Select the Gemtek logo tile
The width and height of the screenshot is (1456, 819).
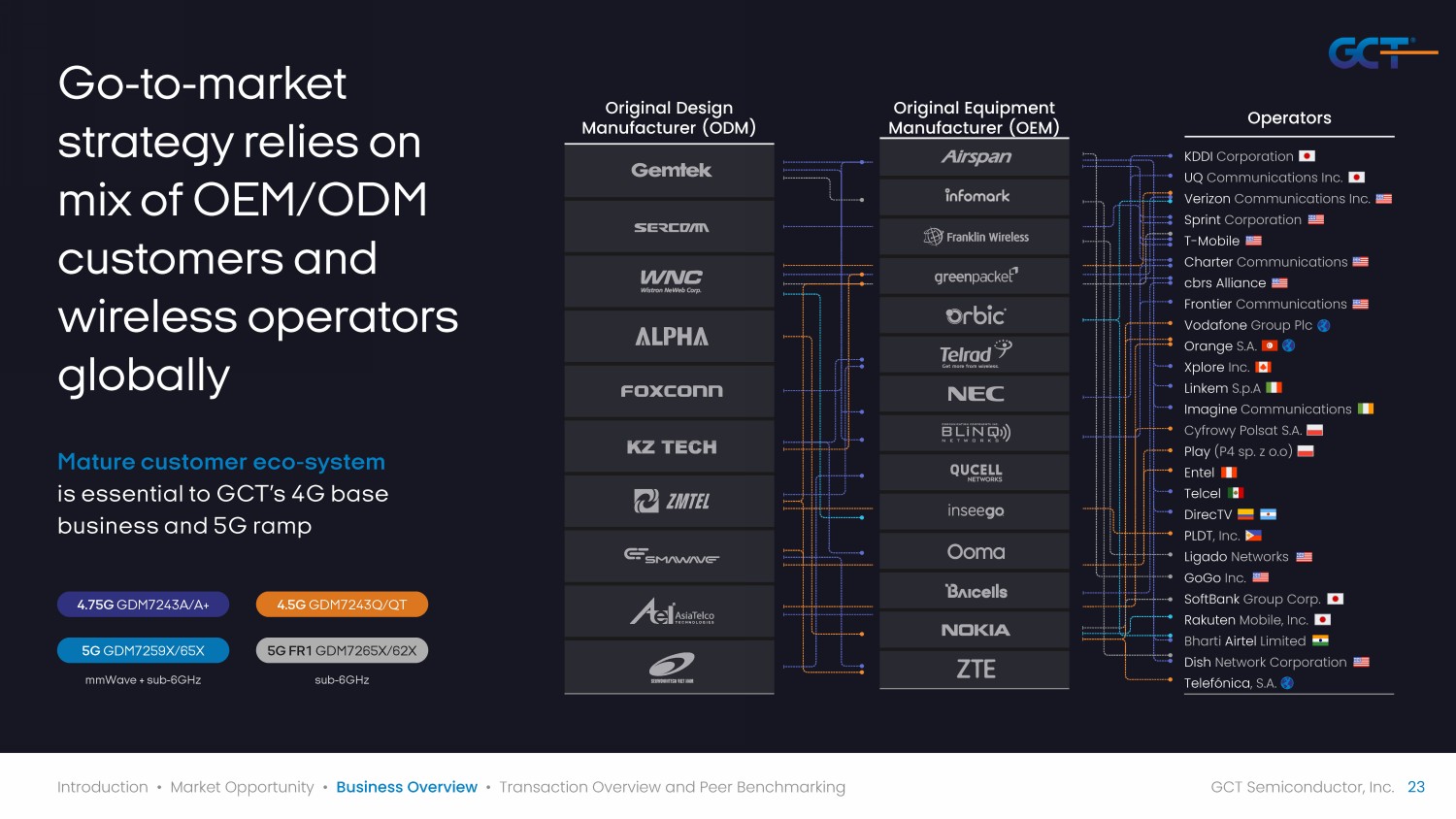click(670, 171)
